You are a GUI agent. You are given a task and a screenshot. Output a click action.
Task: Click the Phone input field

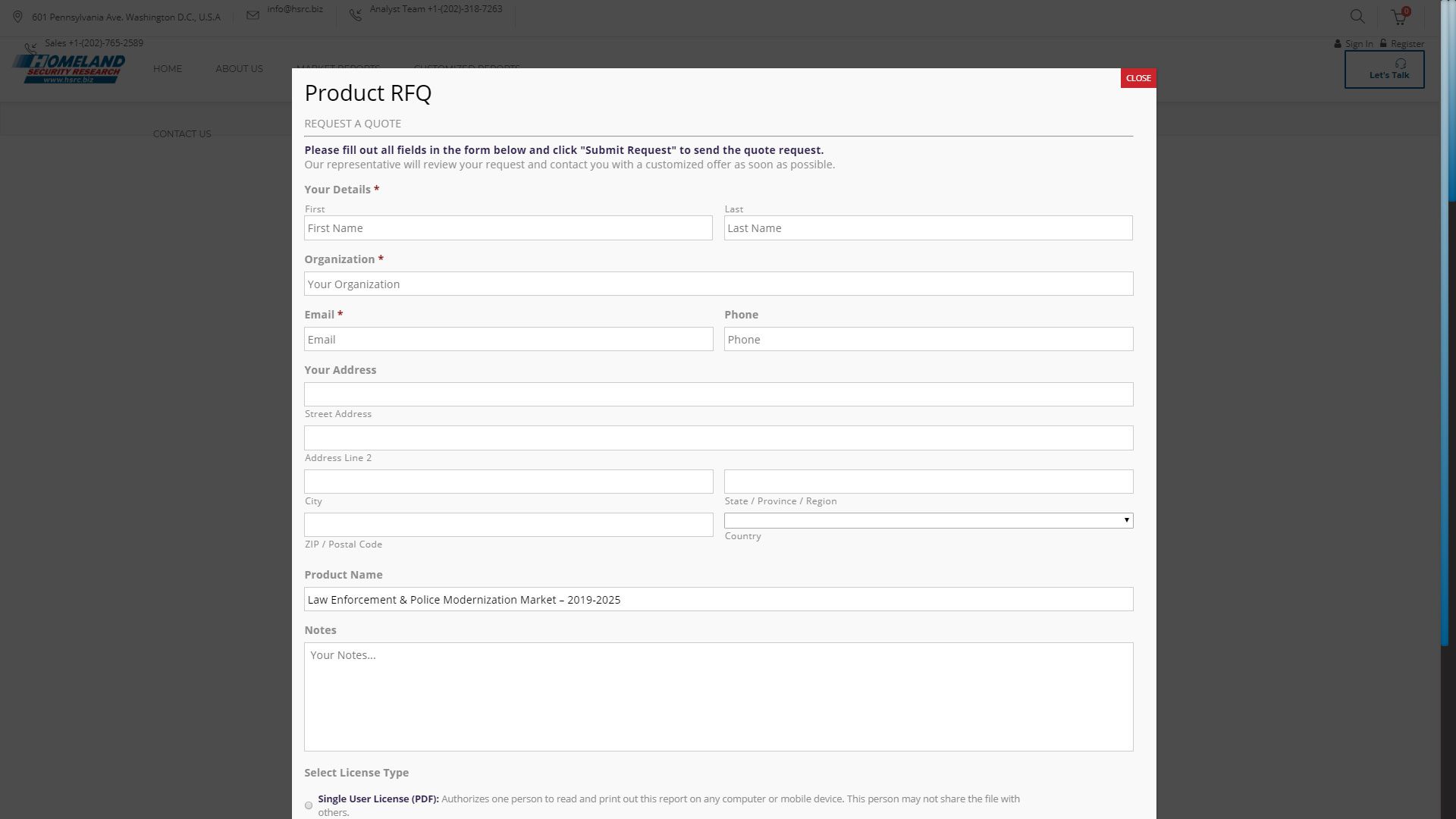(x=928, y=339)
